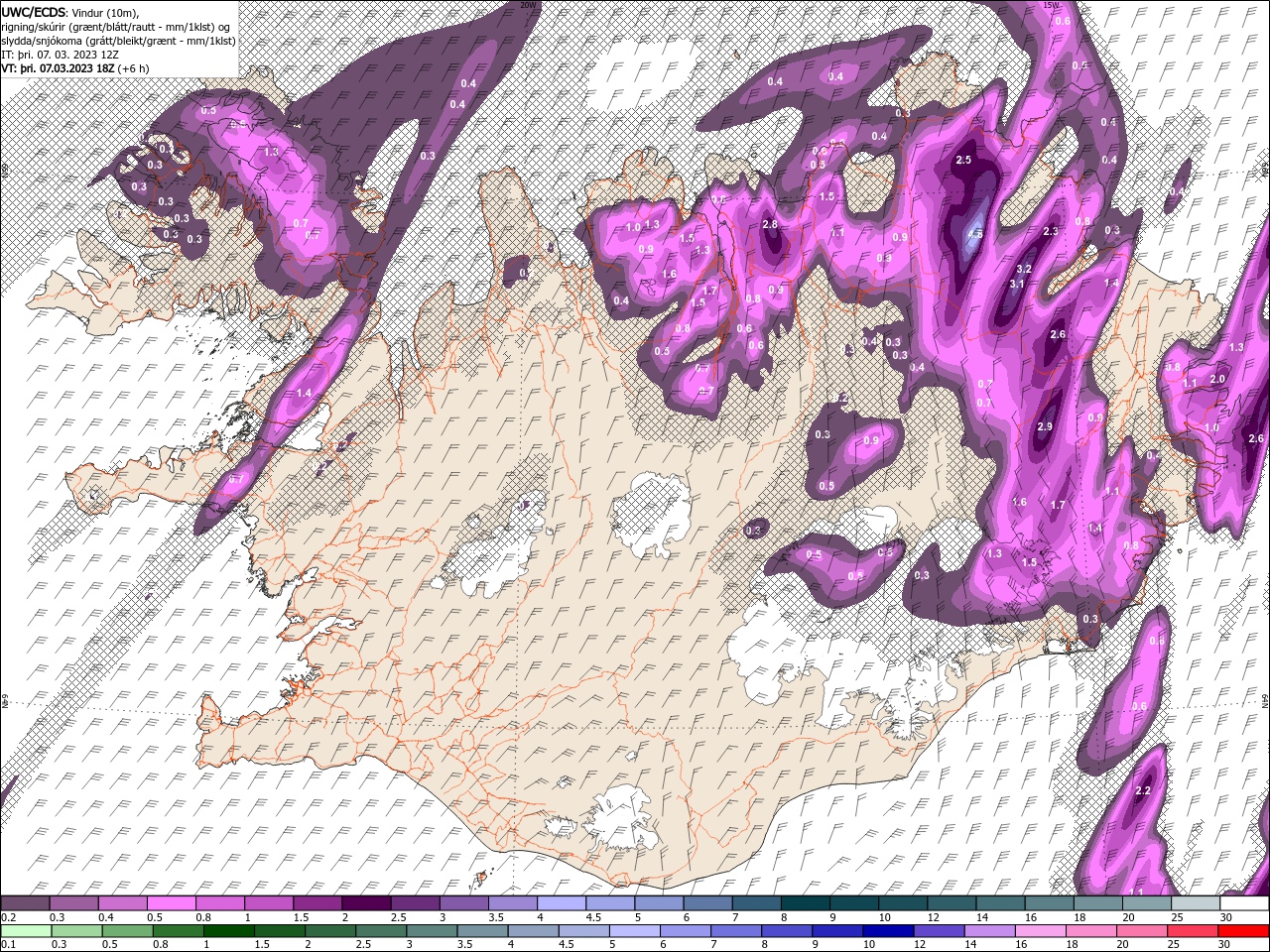Viewport: 1270px width, 952px height.
Task: Click the VT: þri. 07.03.2023 18Z valid time
Action: [x=58, y=67]
